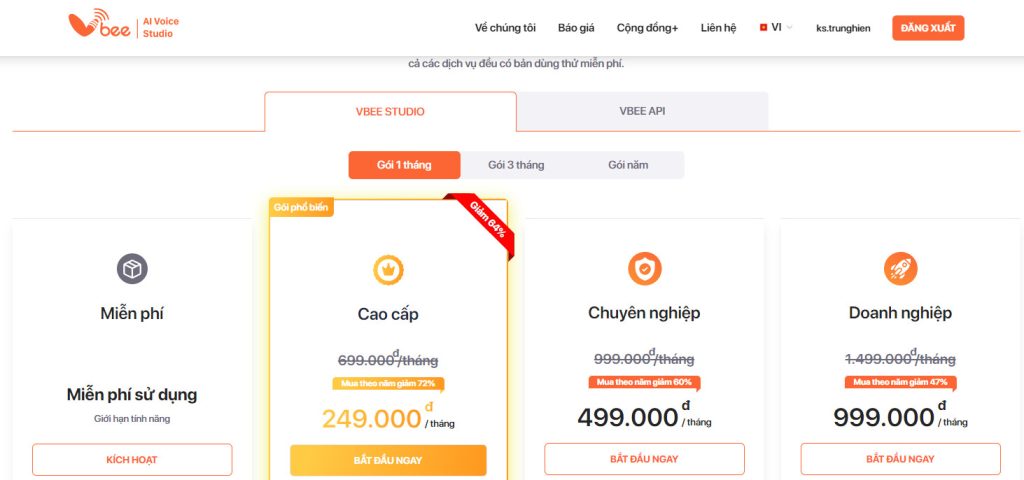Open the Cộng đồng+ menu
Image resolution: width=1024 pixels, height=480 pixels.
coord(647,28)
